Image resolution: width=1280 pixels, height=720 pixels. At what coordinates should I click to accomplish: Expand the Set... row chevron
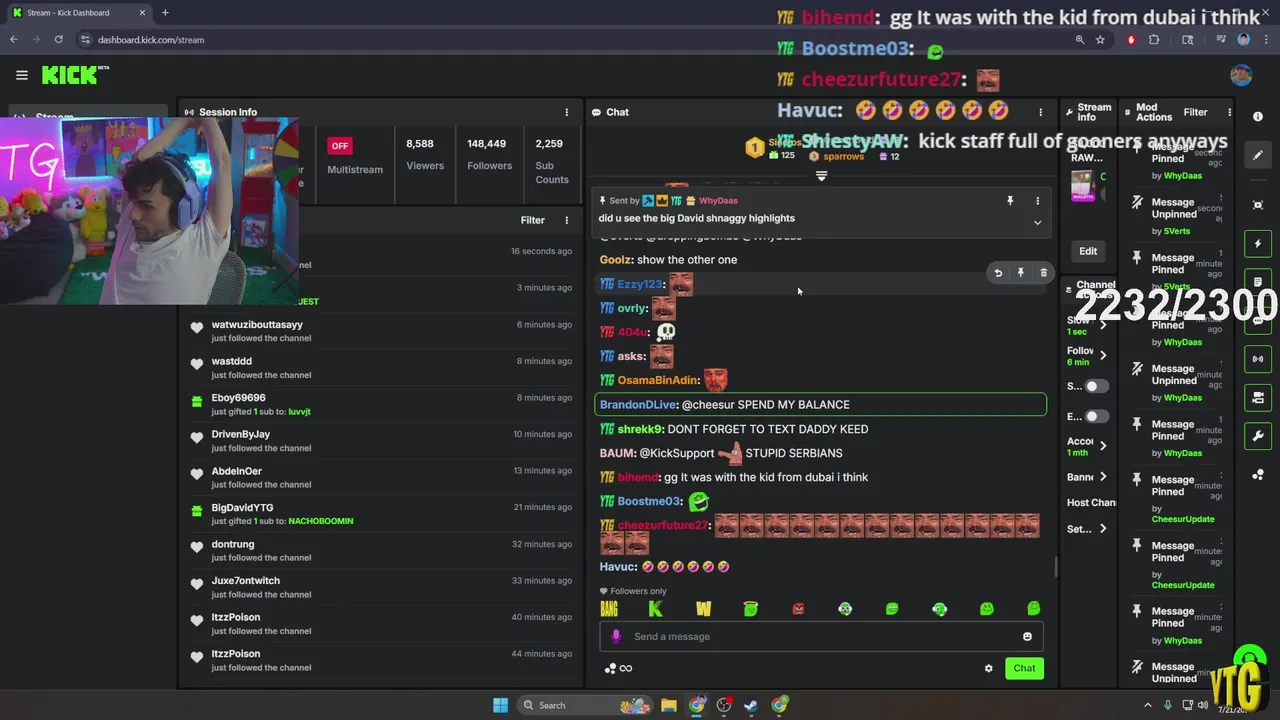(1103, 529)
